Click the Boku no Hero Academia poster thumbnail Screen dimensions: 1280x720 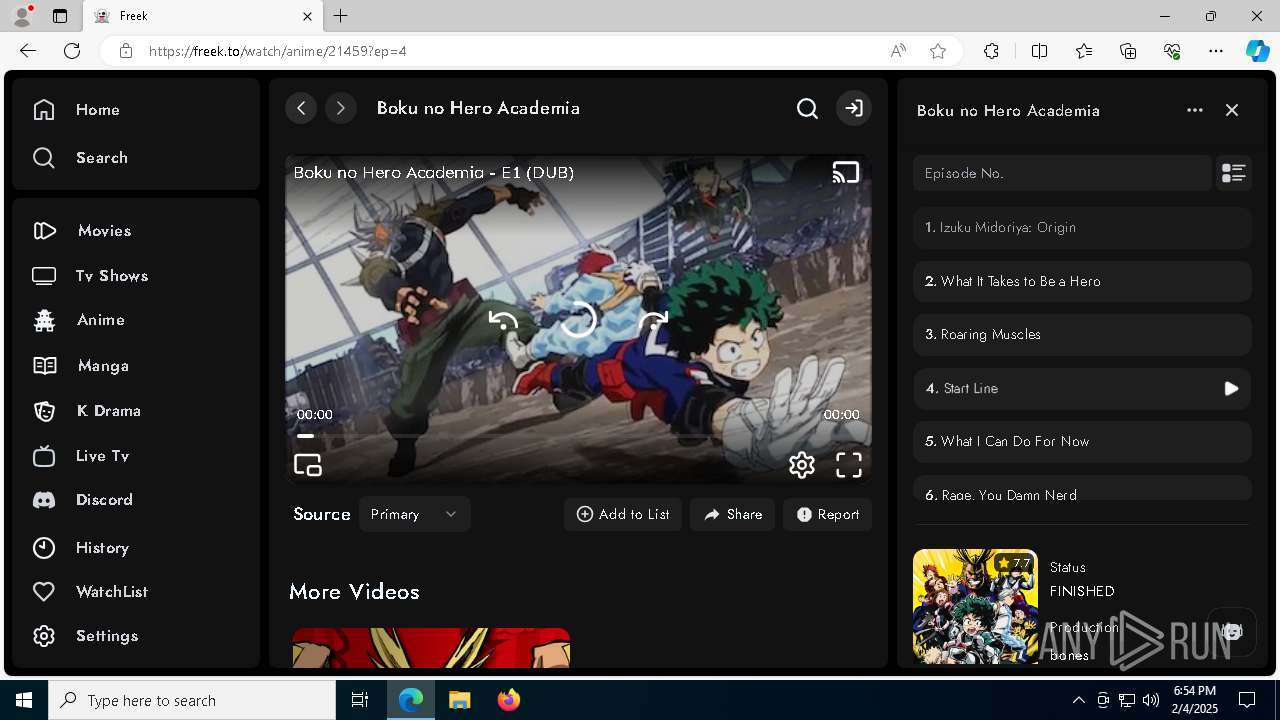click(x=975, y=606)
